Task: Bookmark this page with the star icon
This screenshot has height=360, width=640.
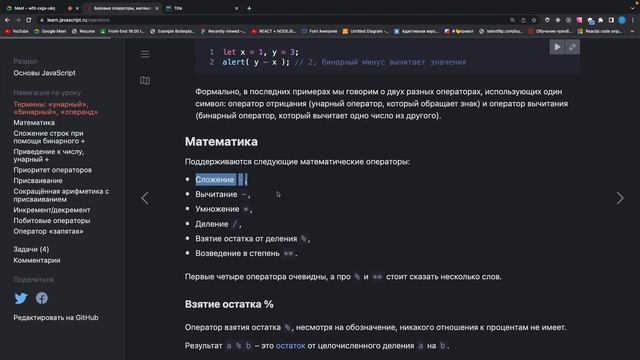Action: [534, 20]
